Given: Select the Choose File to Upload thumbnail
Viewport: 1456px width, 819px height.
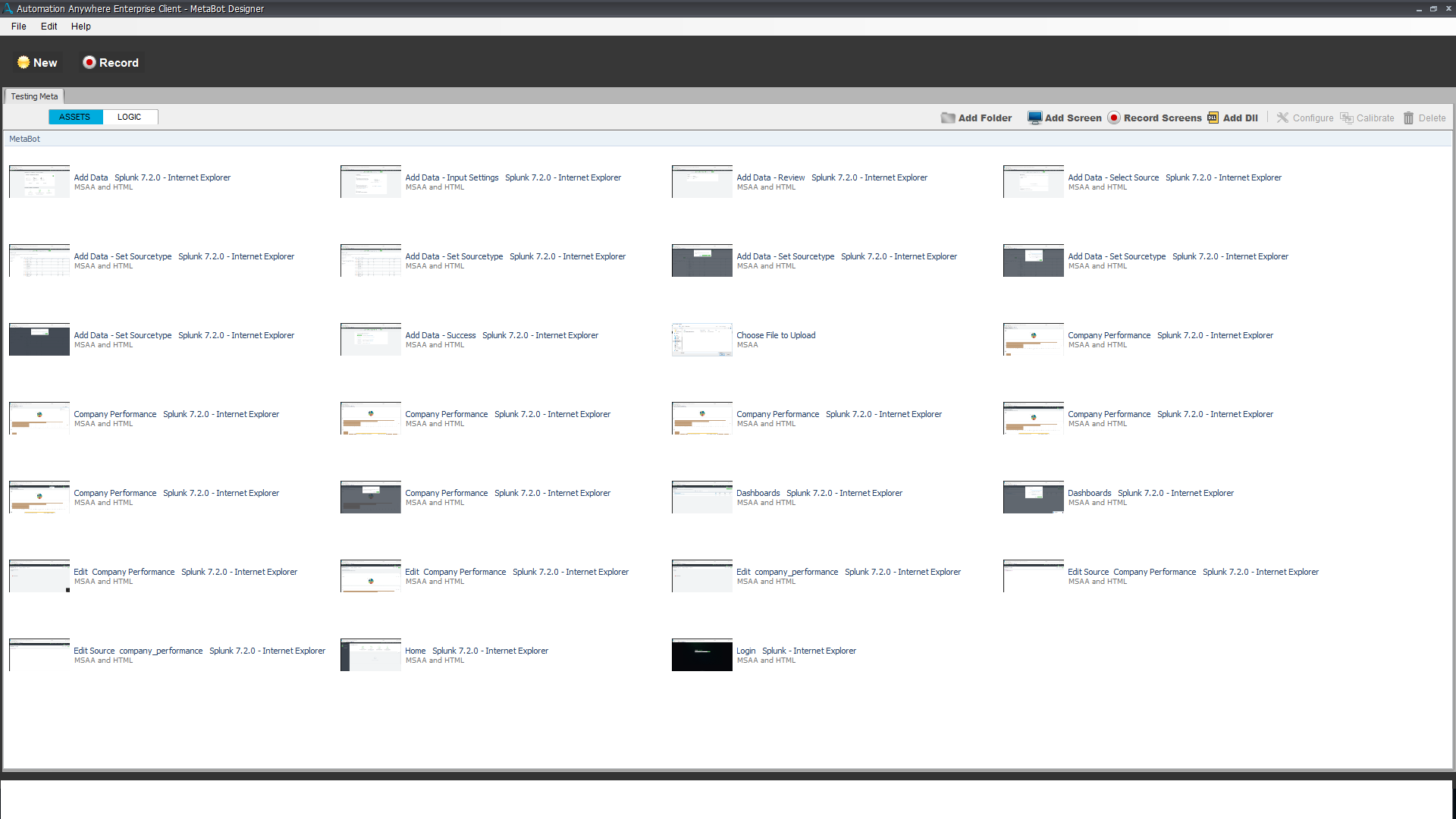Looking at the screenshot, I should 701,340.
